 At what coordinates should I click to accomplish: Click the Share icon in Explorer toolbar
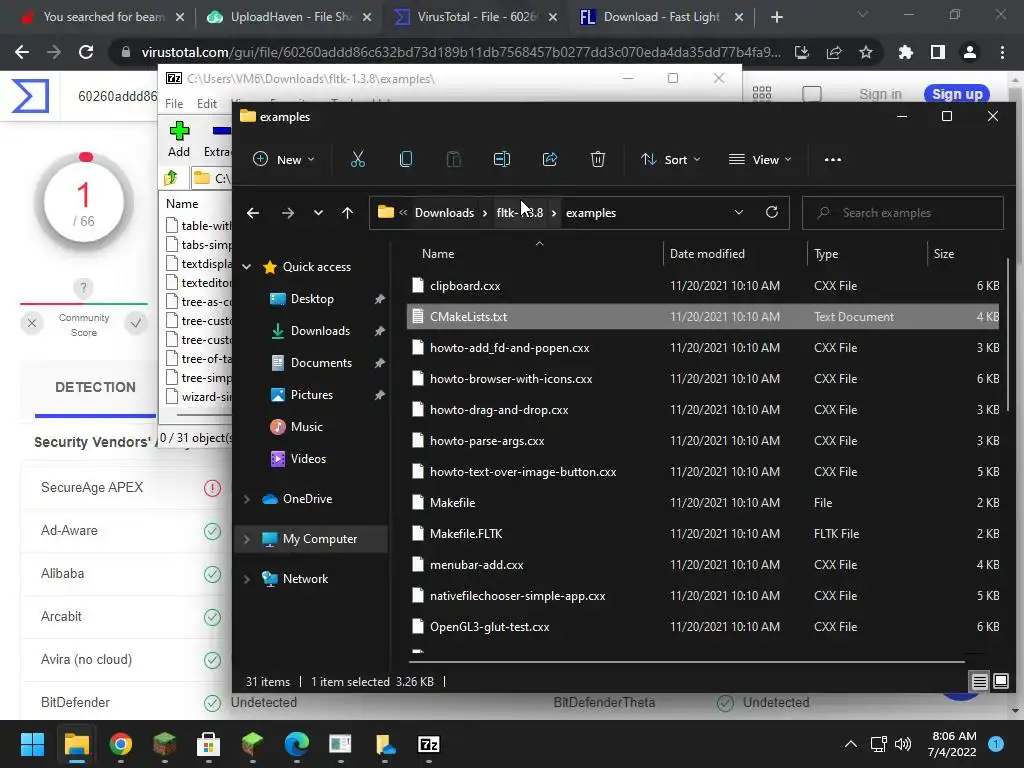[x=550, y=159]
